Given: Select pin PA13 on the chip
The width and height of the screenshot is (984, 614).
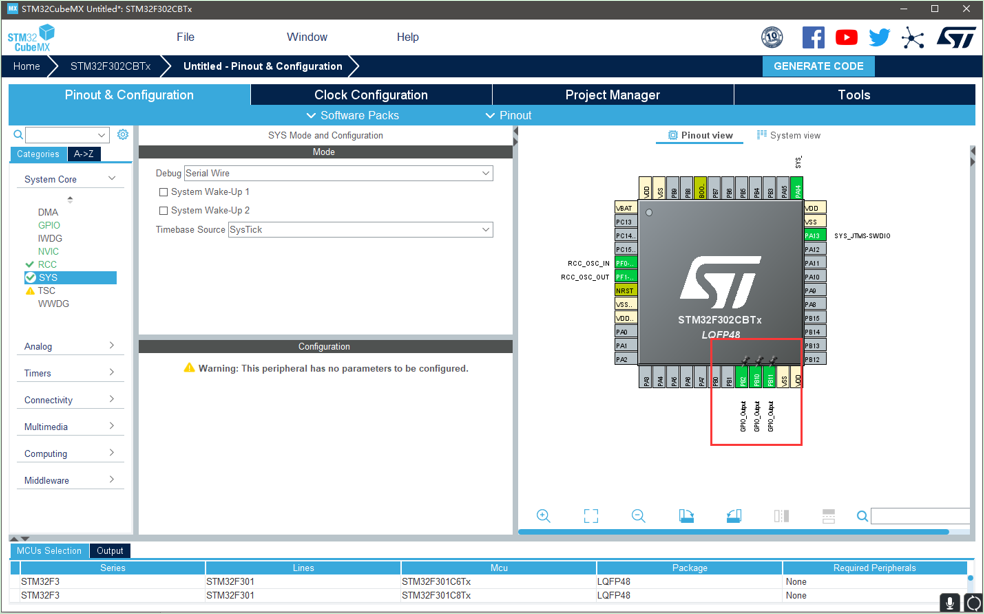Looking at the screenshot, I should point(815,235).
